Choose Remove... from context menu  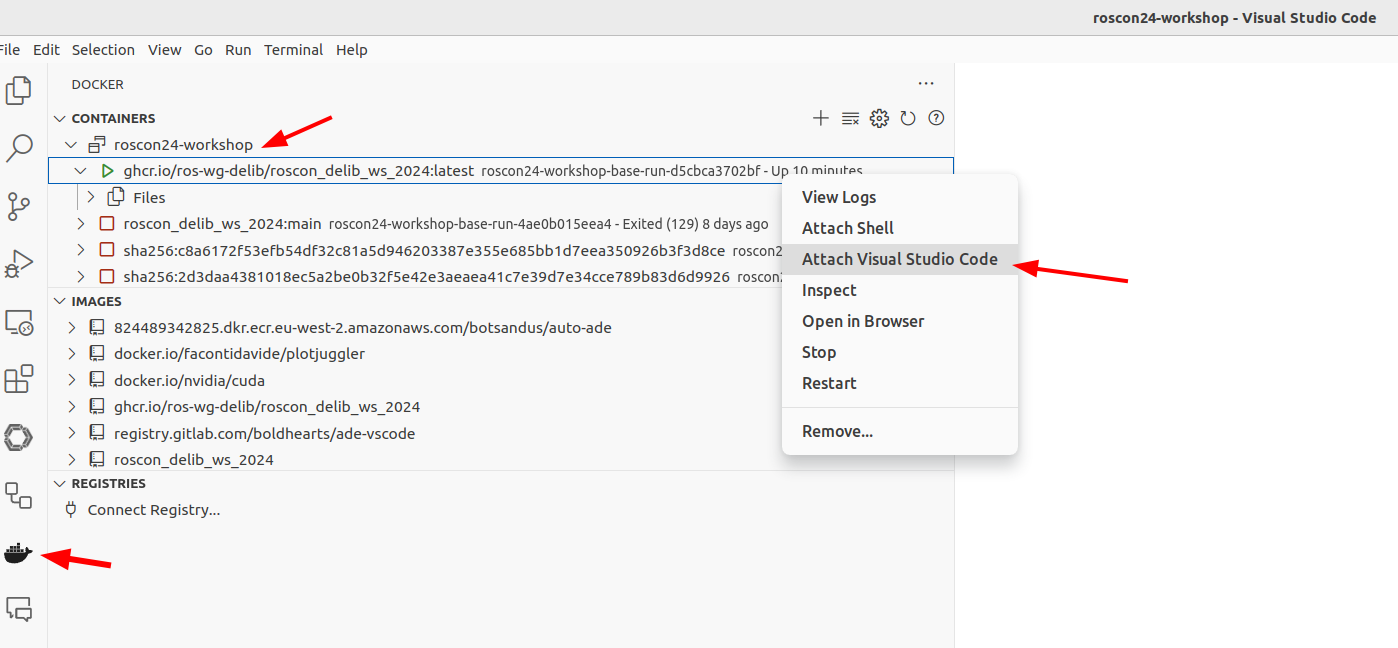point(900,431)
